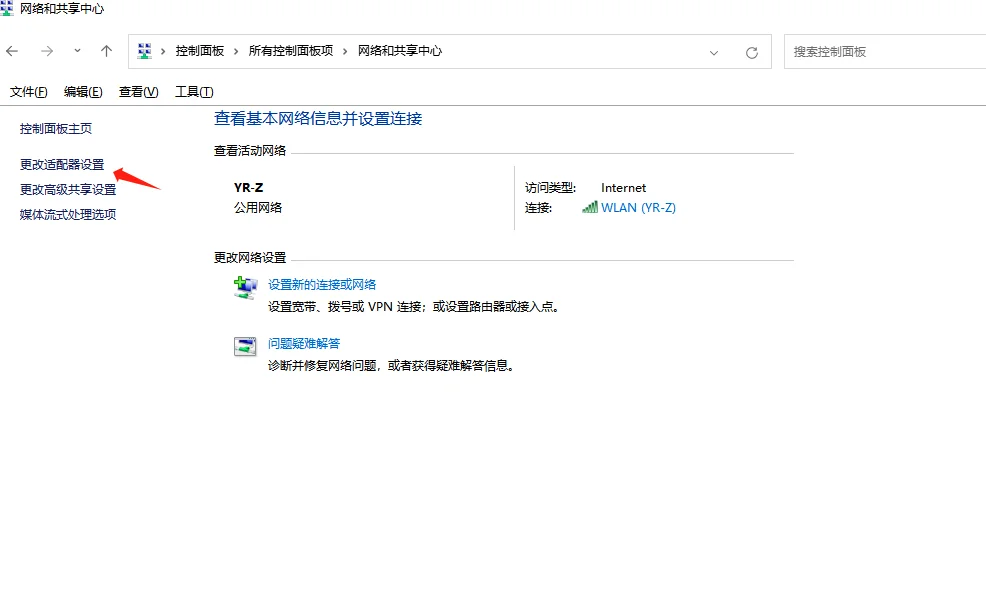Open the 控制面板 breadcrumb

199,51
